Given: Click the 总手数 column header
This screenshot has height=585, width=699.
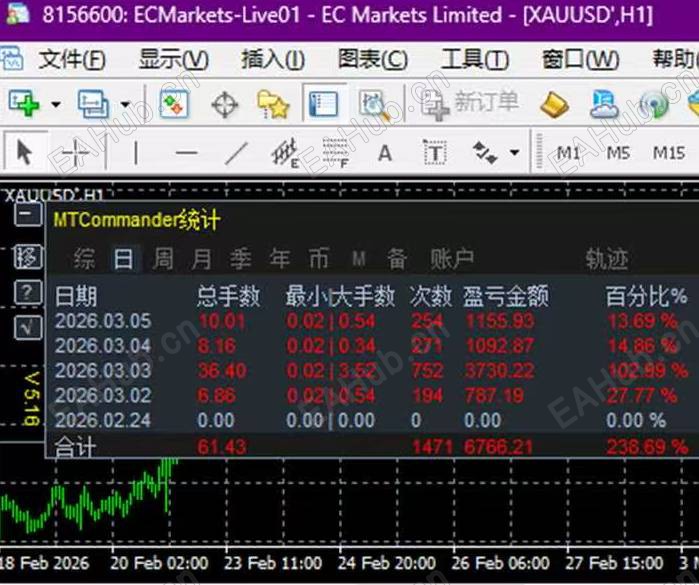Looking at the screenshot, I should tap(229, 296).
